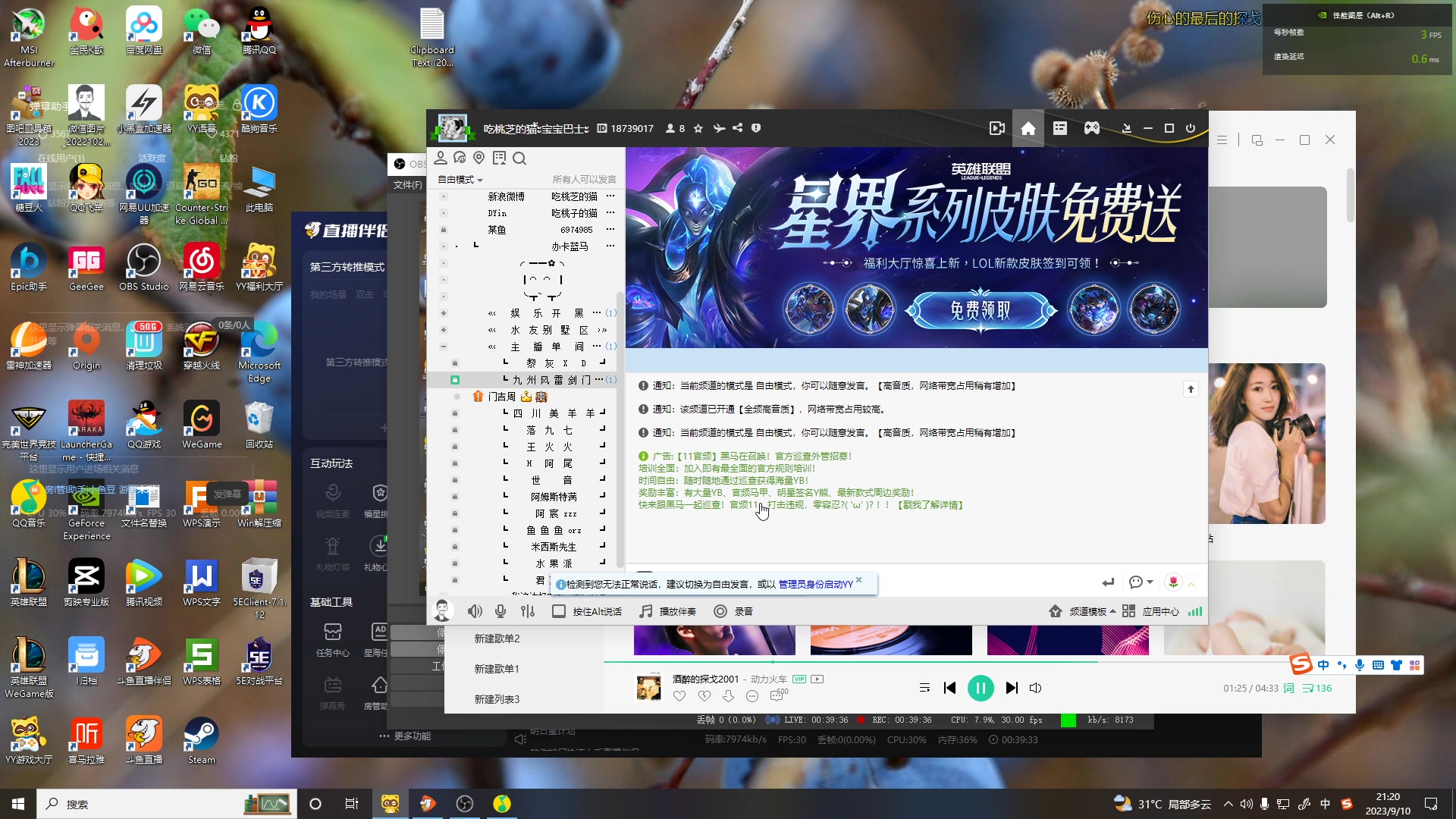Open the game controller icon in YY
Image resolution: width=1456 pixels, height=819 pixels.
[1091, 129]
